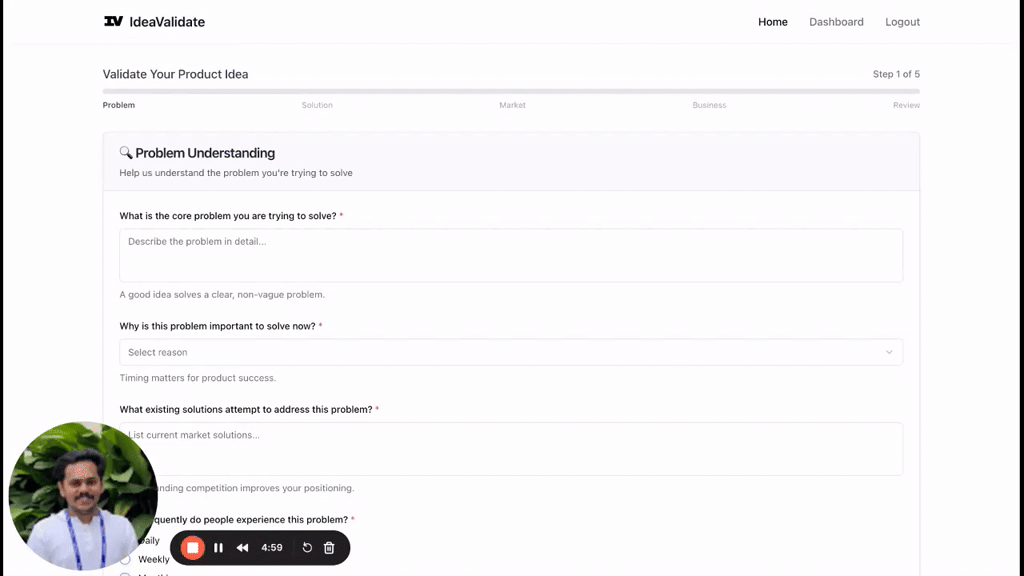The image size is (1024, 576).
Task: Select the Review step label
Action: [x=906, y=105]
